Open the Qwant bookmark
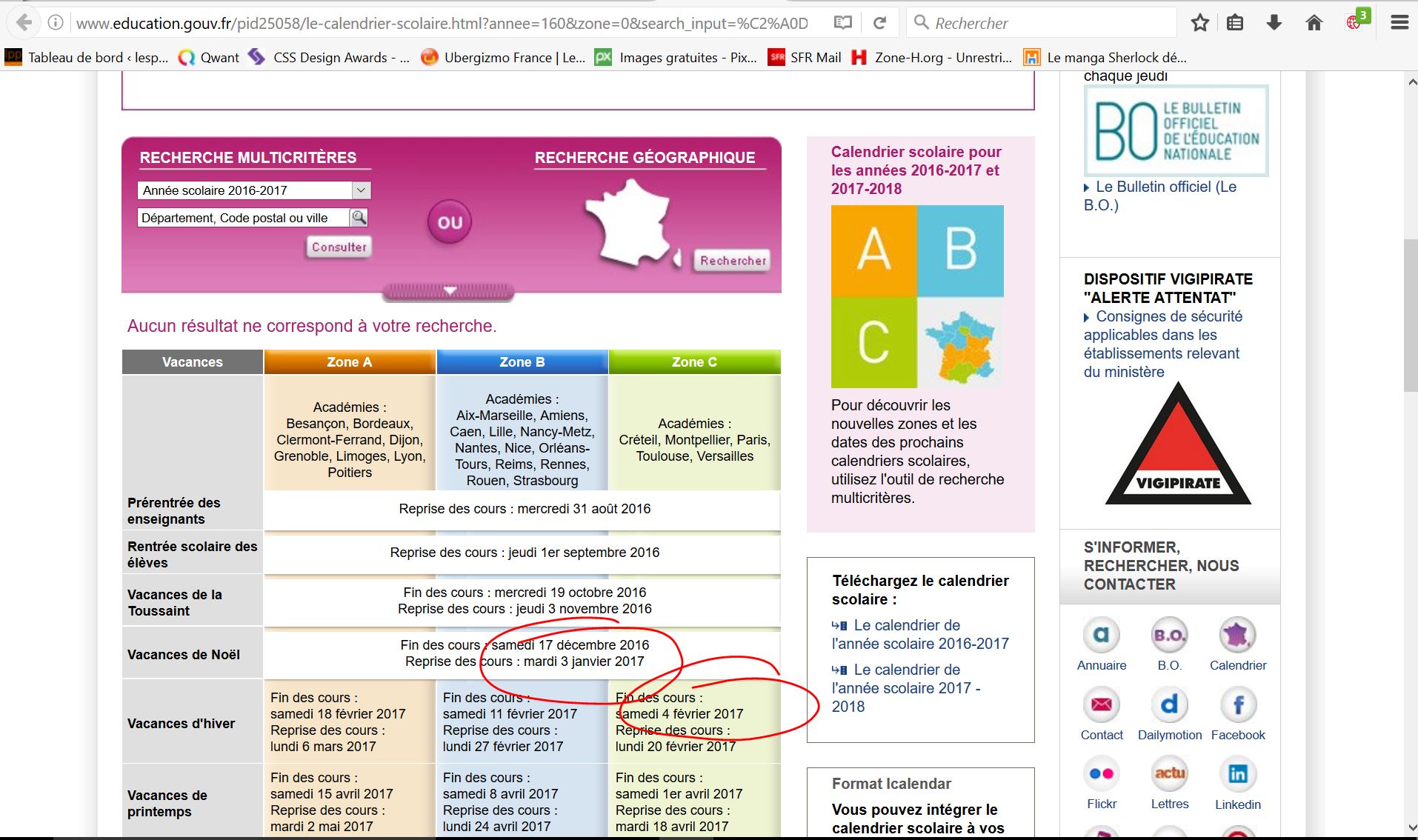 [x=209, y=57]
